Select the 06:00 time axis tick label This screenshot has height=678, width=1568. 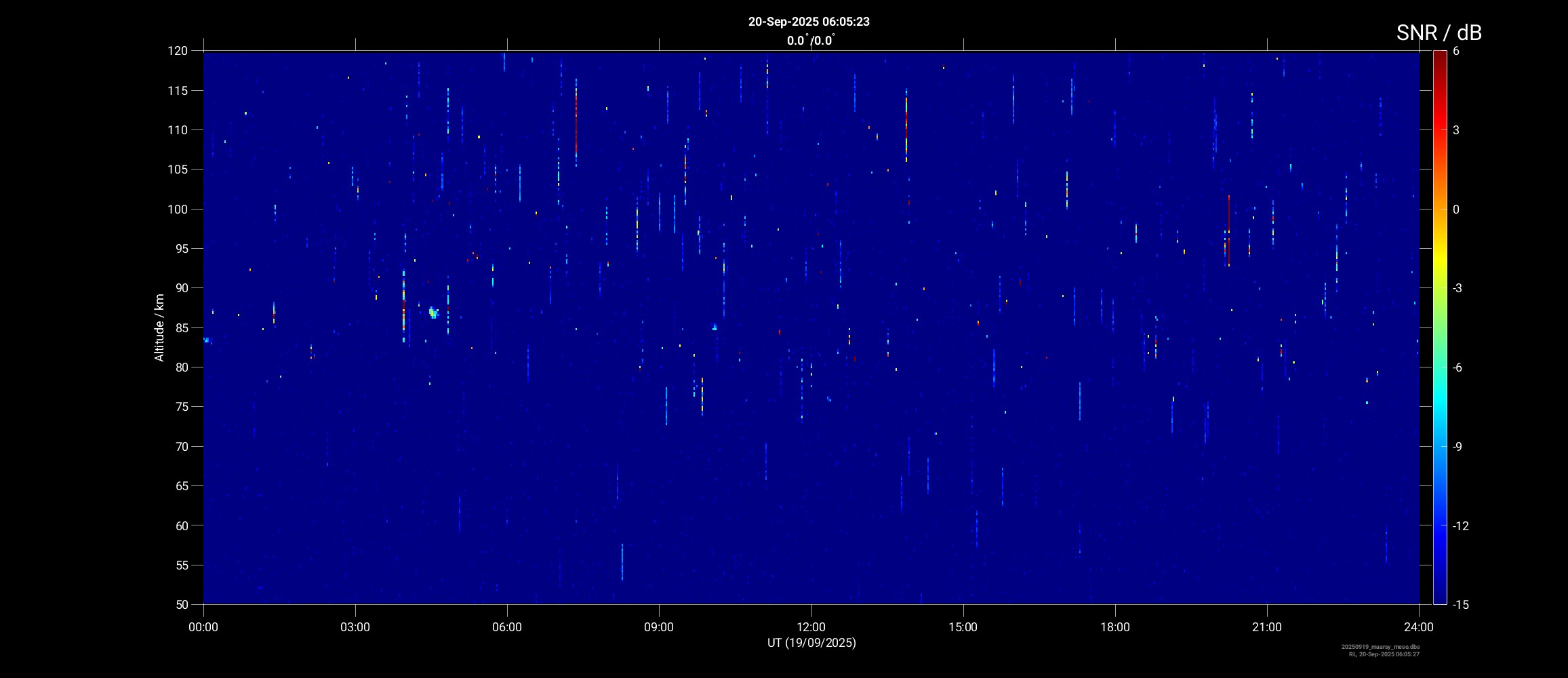(507, 627)
